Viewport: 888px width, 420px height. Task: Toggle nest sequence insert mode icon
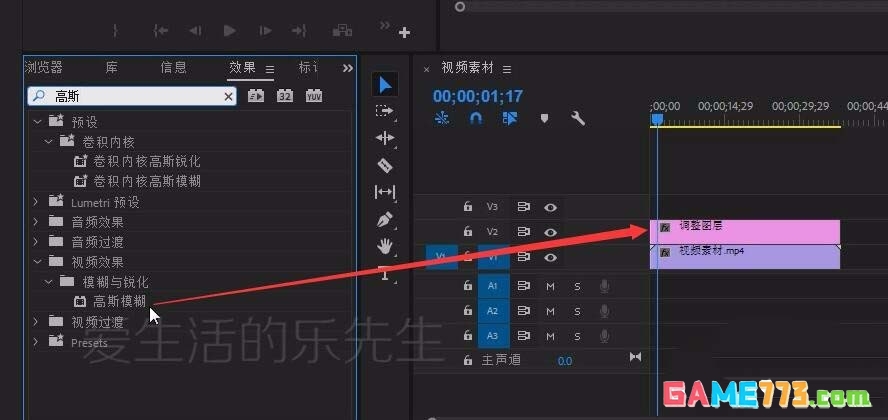point(442,118)
